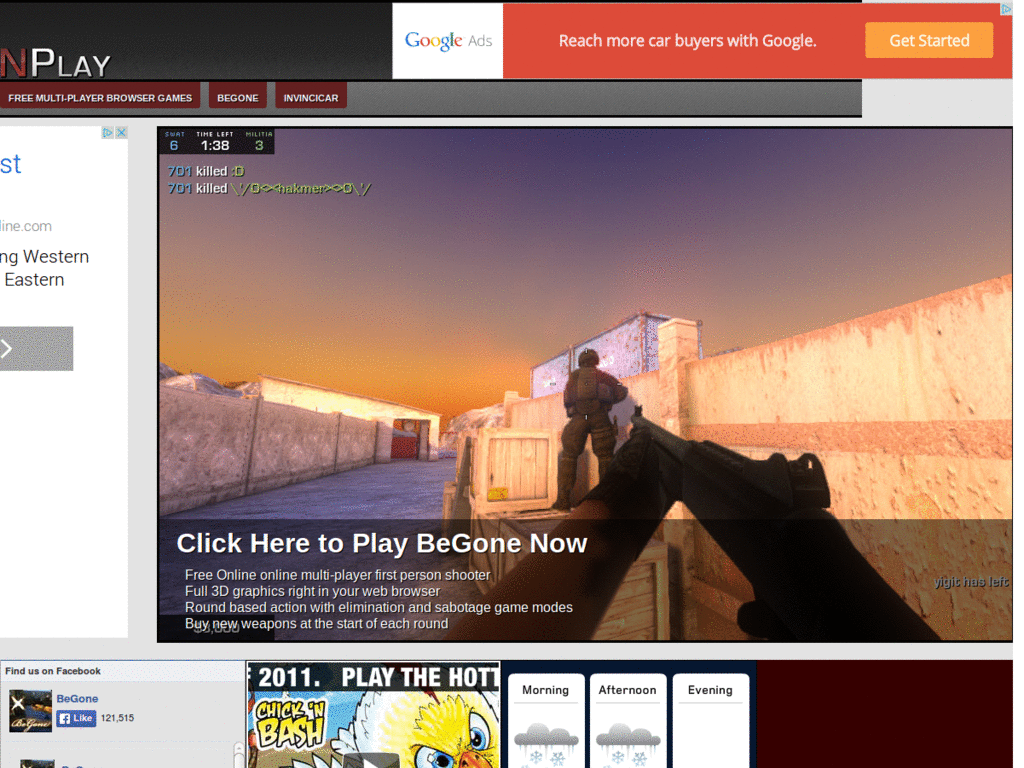Click the Morning snow cloud icon
The image size is (1024, 768).
[546, 744]
